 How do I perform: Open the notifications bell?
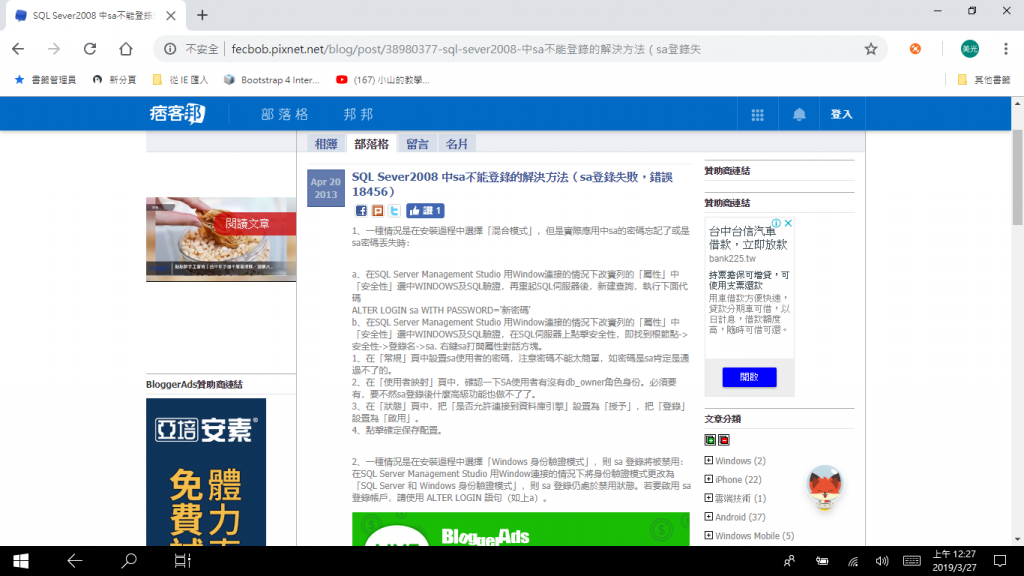[799, 115]
